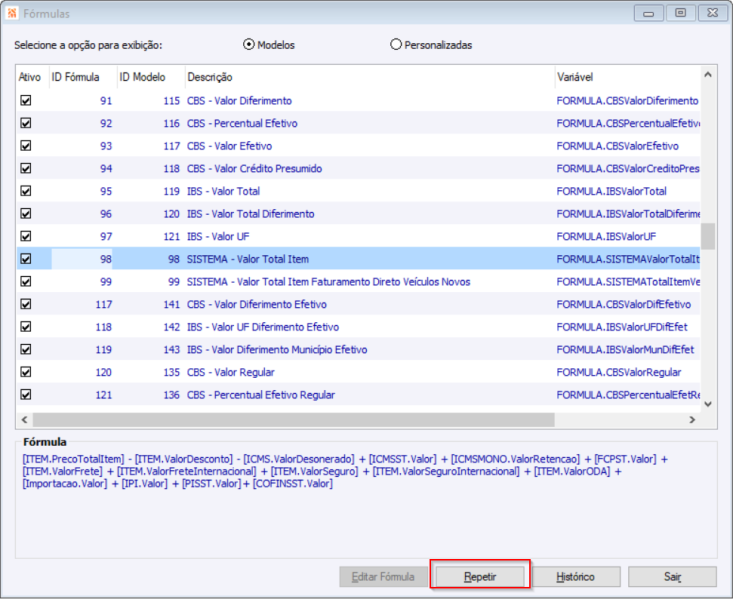The height and width of the screenshot is (599, 733).
Task: Click variable 'FORMULA.IBSValorMunDifEfet'
Action: pyautogui.click(x=625, y=349)
